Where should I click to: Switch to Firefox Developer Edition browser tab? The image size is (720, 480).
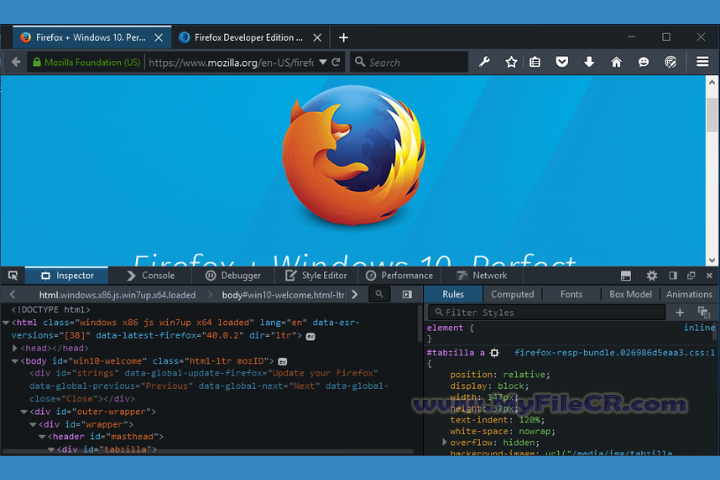pyautogui.click(x=248, y=38)
